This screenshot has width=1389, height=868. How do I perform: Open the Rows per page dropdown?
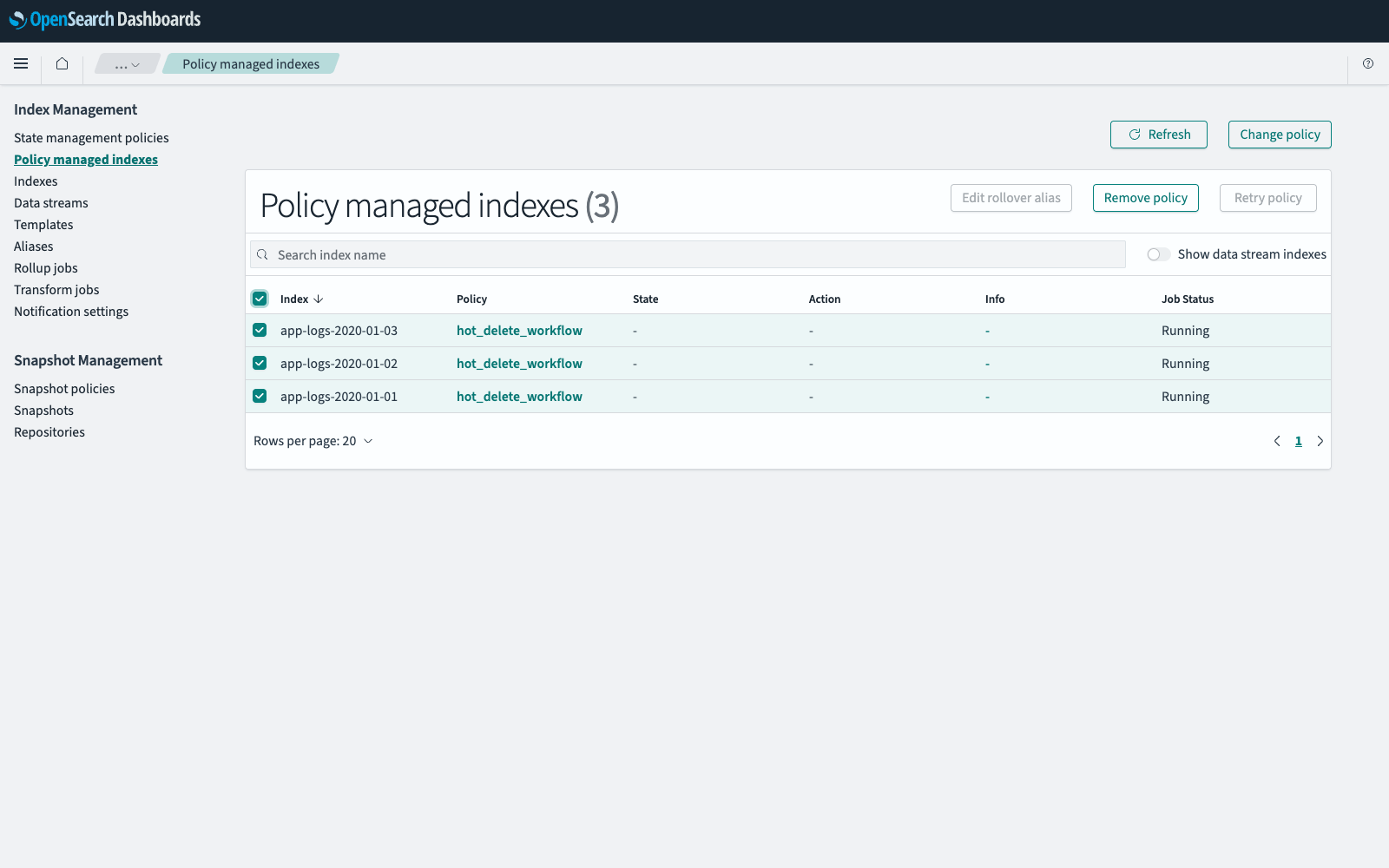pos(313,441)
